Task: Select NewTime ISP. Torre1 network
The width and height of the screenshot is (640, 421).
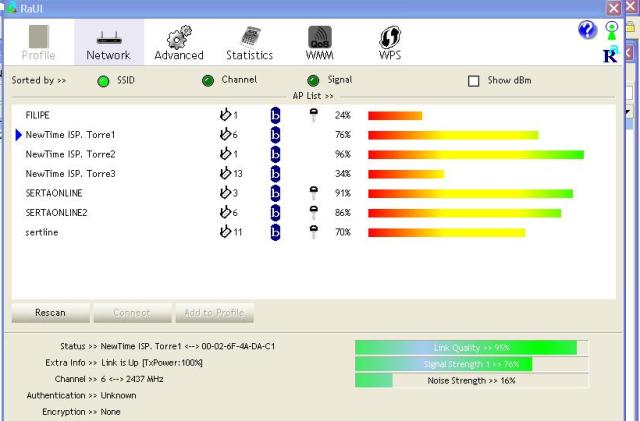Action: 313,135
